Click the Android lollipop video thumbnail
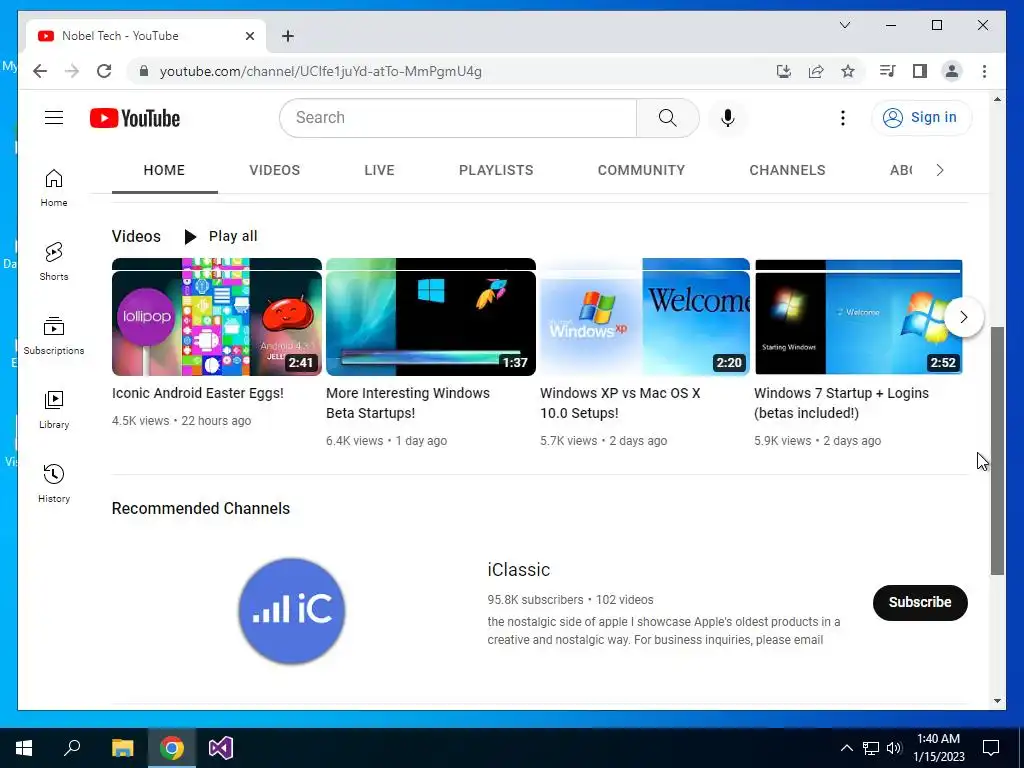 (x=217, y=317)
